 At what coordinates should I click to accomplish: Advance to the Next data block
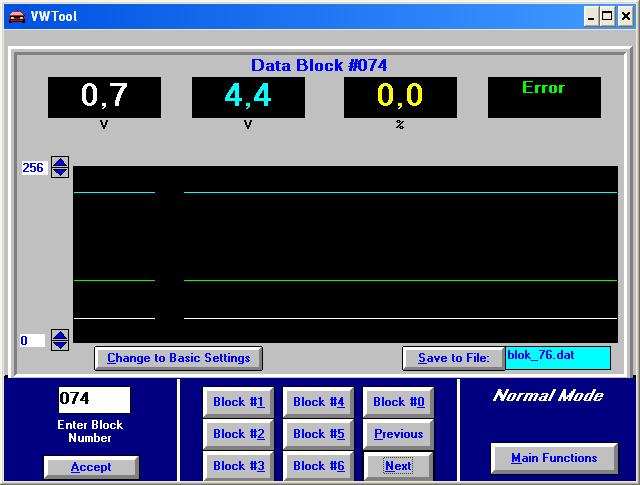click(x=398, y=466)
